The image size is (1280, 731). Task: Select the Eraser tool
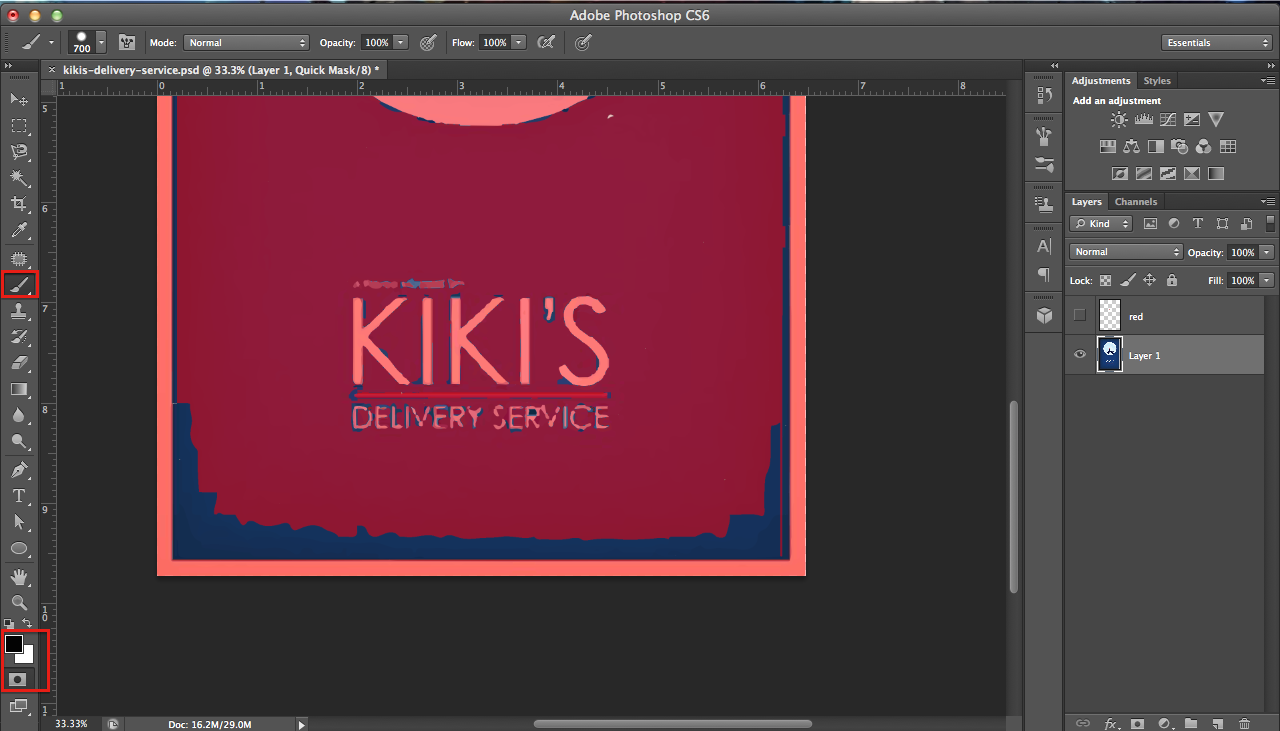19,363
